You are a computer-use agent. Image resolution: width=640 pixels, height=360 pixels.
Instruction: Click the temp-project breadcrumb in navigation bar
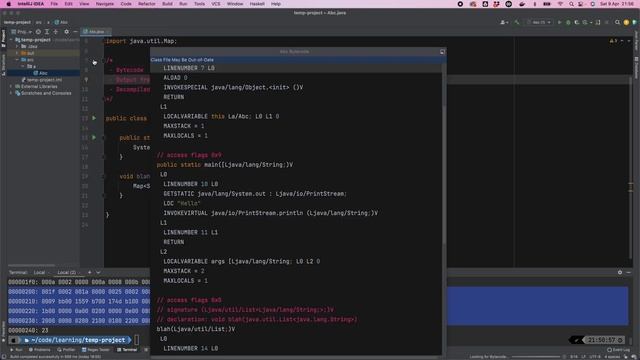[x=17, y=22]
